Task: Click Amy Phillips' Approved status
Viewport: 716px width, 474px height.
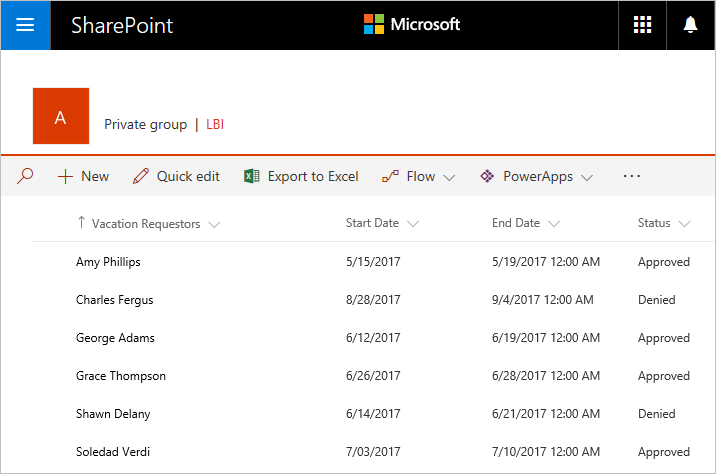Action: (x=663, y=262)
